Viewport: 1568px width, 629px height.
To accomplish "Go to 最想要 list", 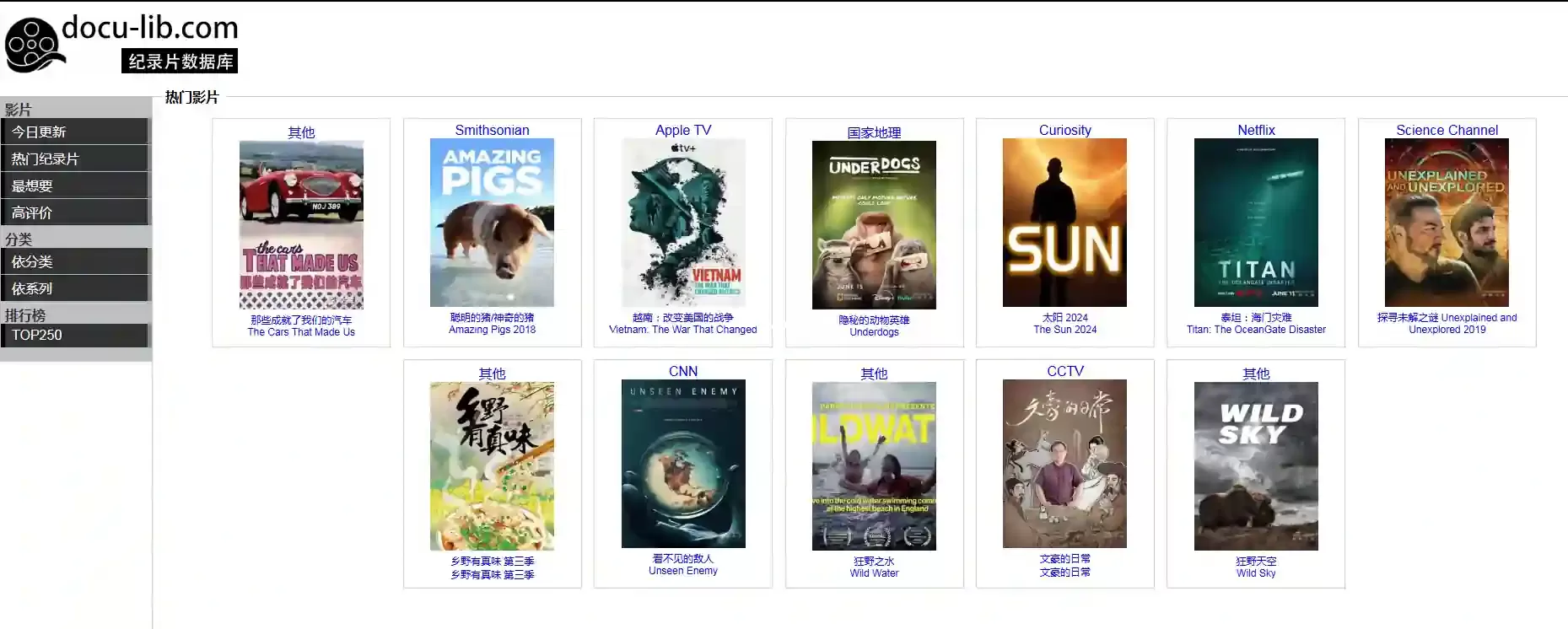I will point(74,185).
